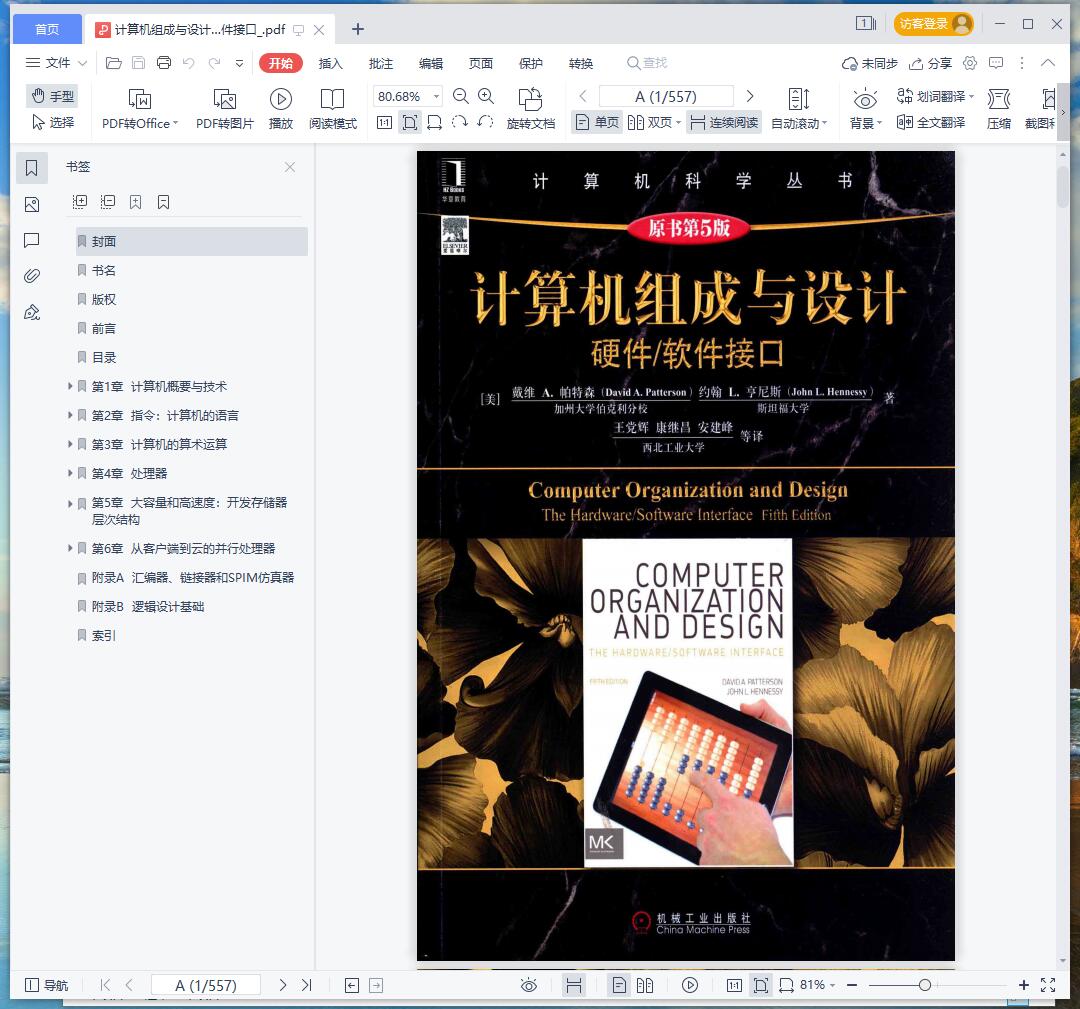Click the 查找 search box
This screenshot has height=1009, width=1080.
click(x=647, y=63)
